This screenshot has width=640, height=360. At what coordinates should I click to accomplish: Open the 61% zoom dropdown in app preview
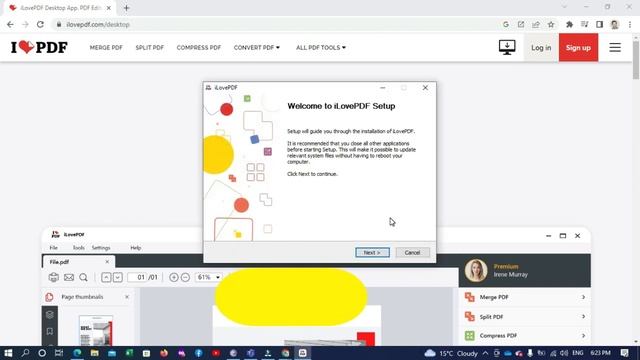[209, 278]
